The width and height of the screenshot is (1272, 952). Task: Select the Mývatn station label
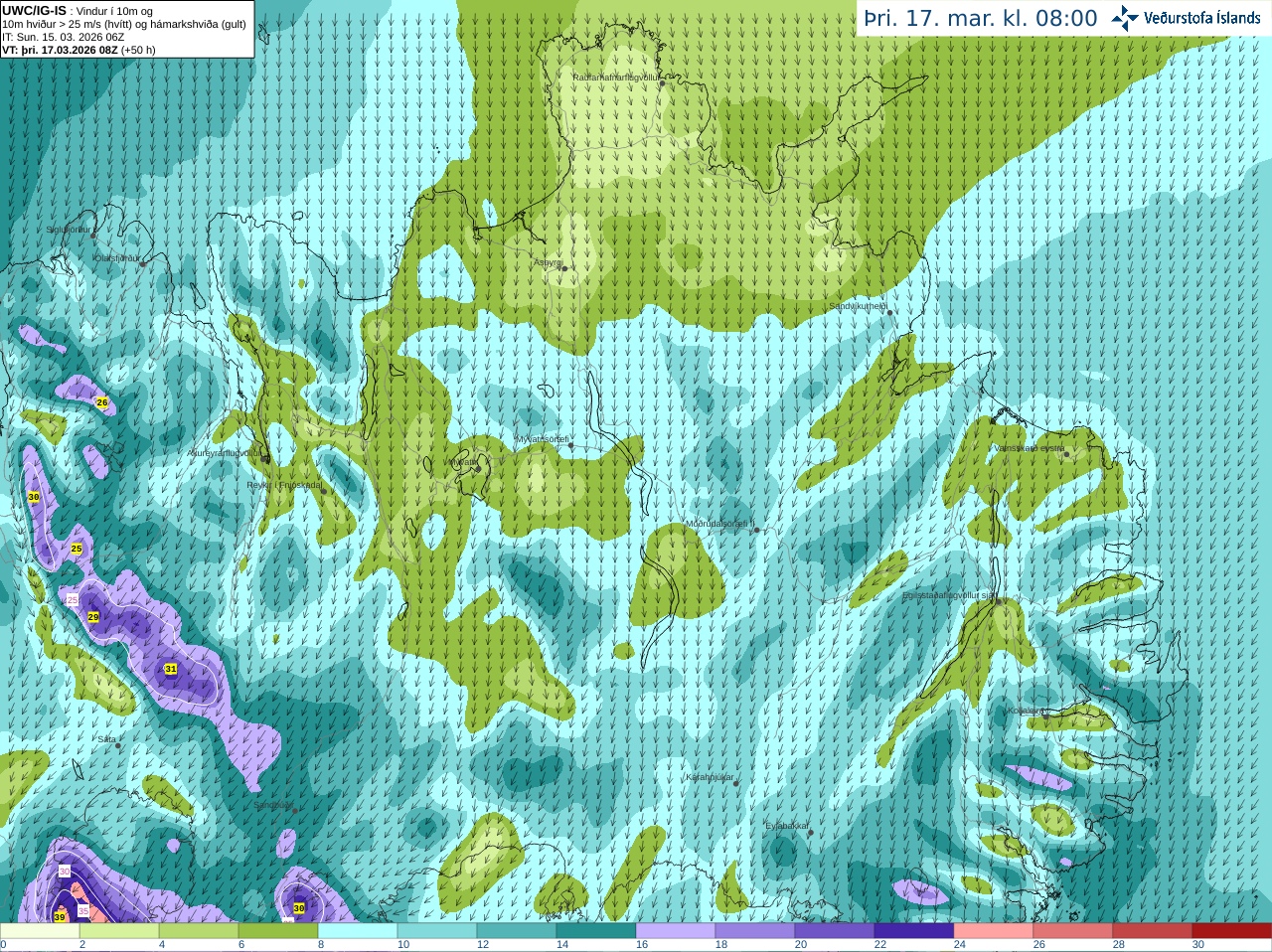461,461
